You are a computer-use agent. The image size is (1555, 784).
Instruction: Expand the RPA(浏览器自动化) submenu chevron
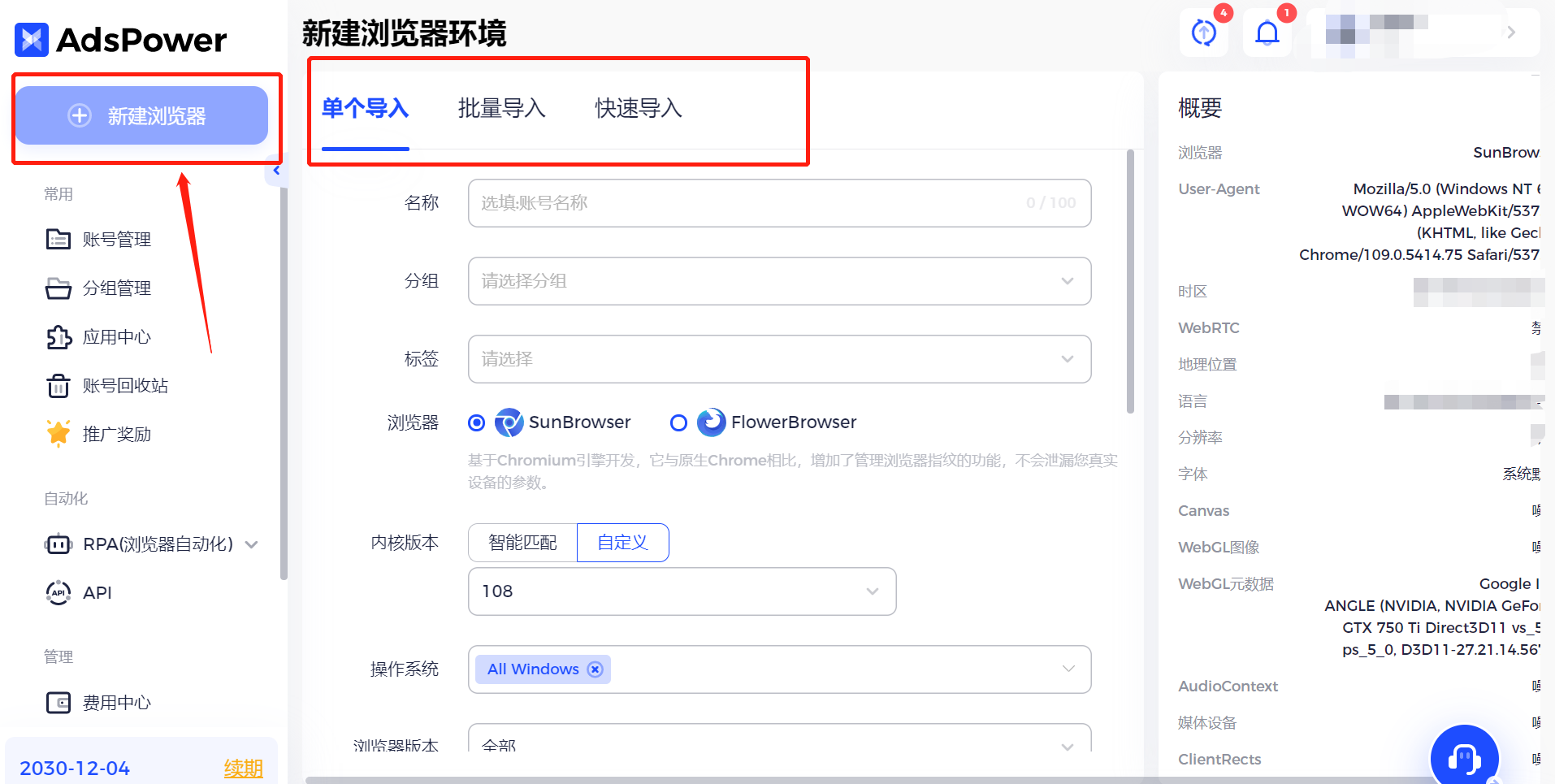click(x=252, y=544)
